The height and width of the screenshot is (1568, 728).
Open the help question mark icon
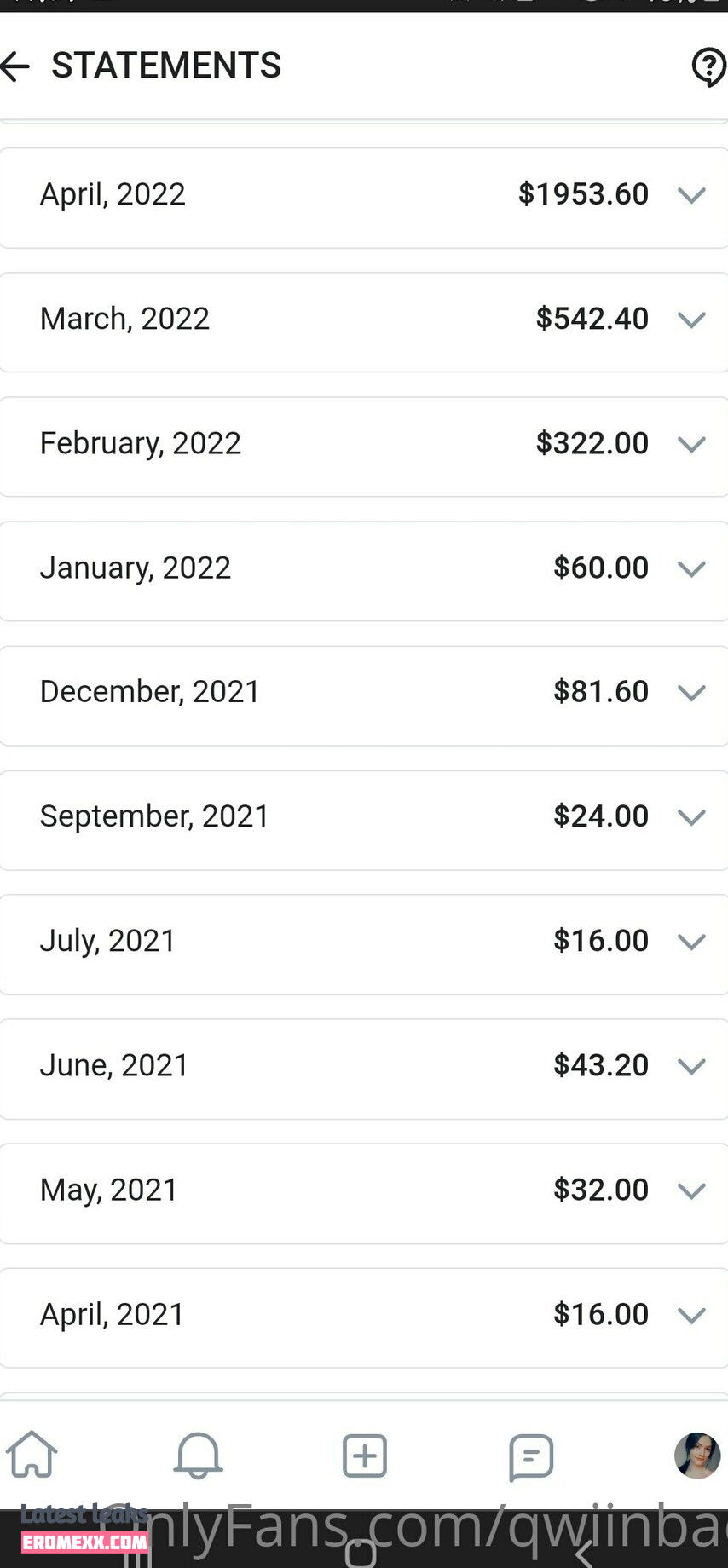click(708, 66)
